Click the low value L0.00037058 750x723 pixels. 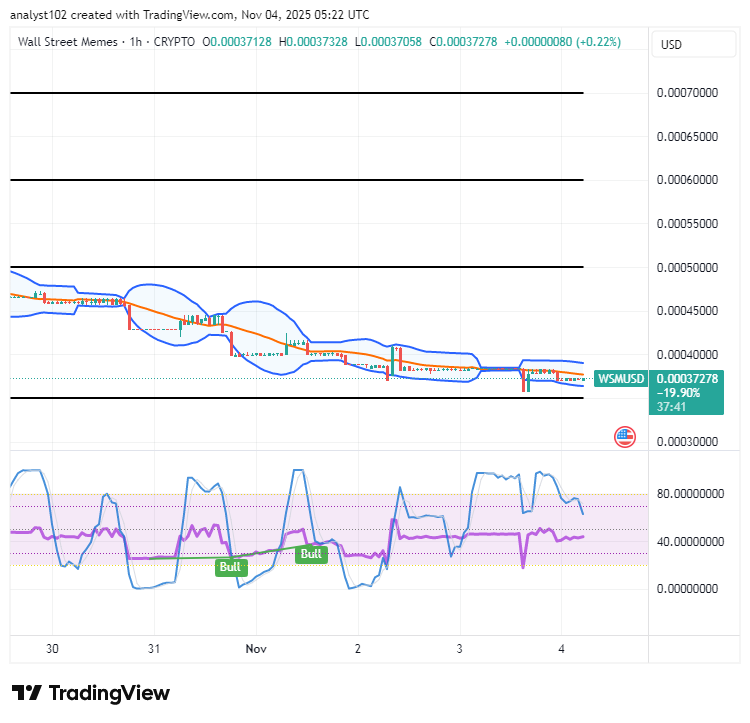(x=388, y=42)
